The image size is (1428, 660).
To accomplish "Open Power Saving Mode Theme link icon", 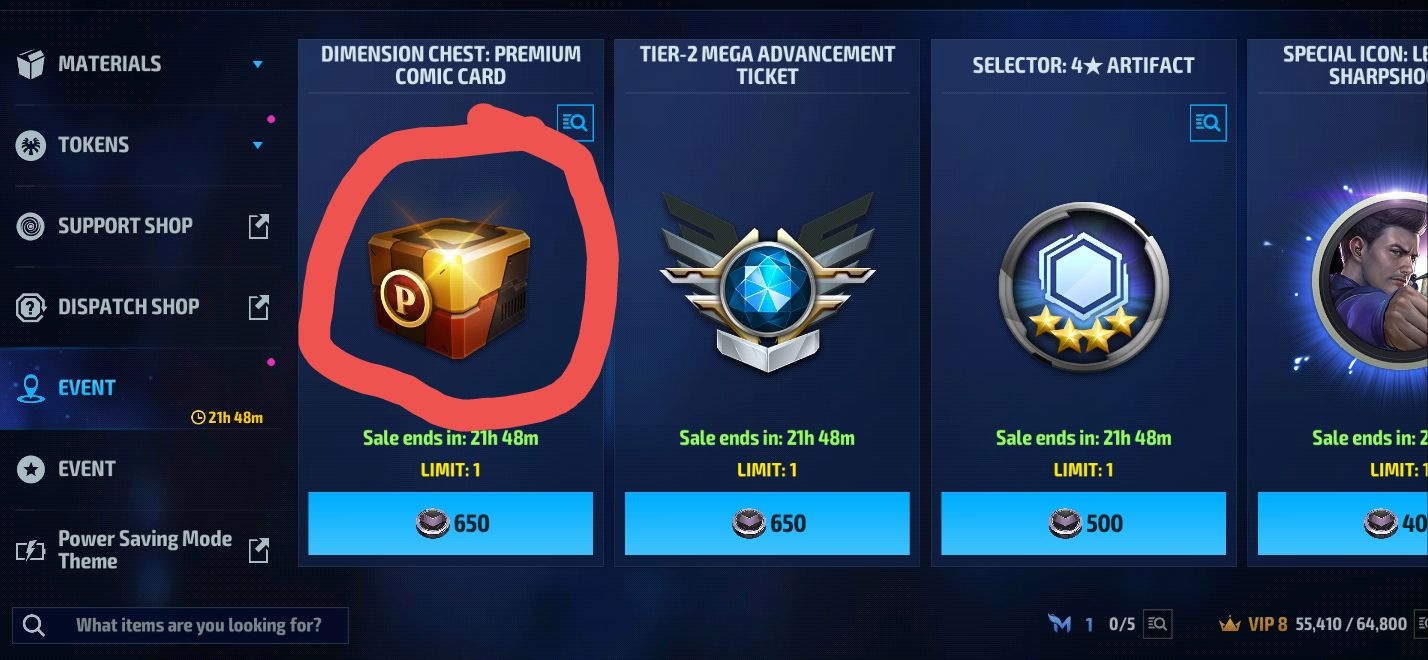I will point(258,550).
